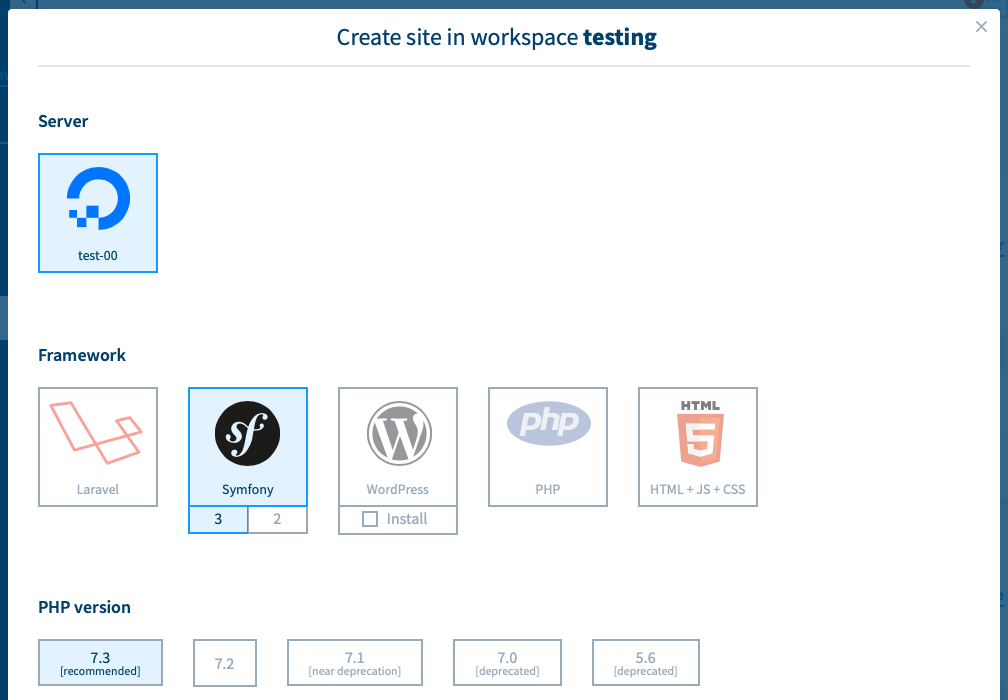The image size is (1008, 700).
Task: Click the PHP version section heading
Action: (x=84, y=607)
